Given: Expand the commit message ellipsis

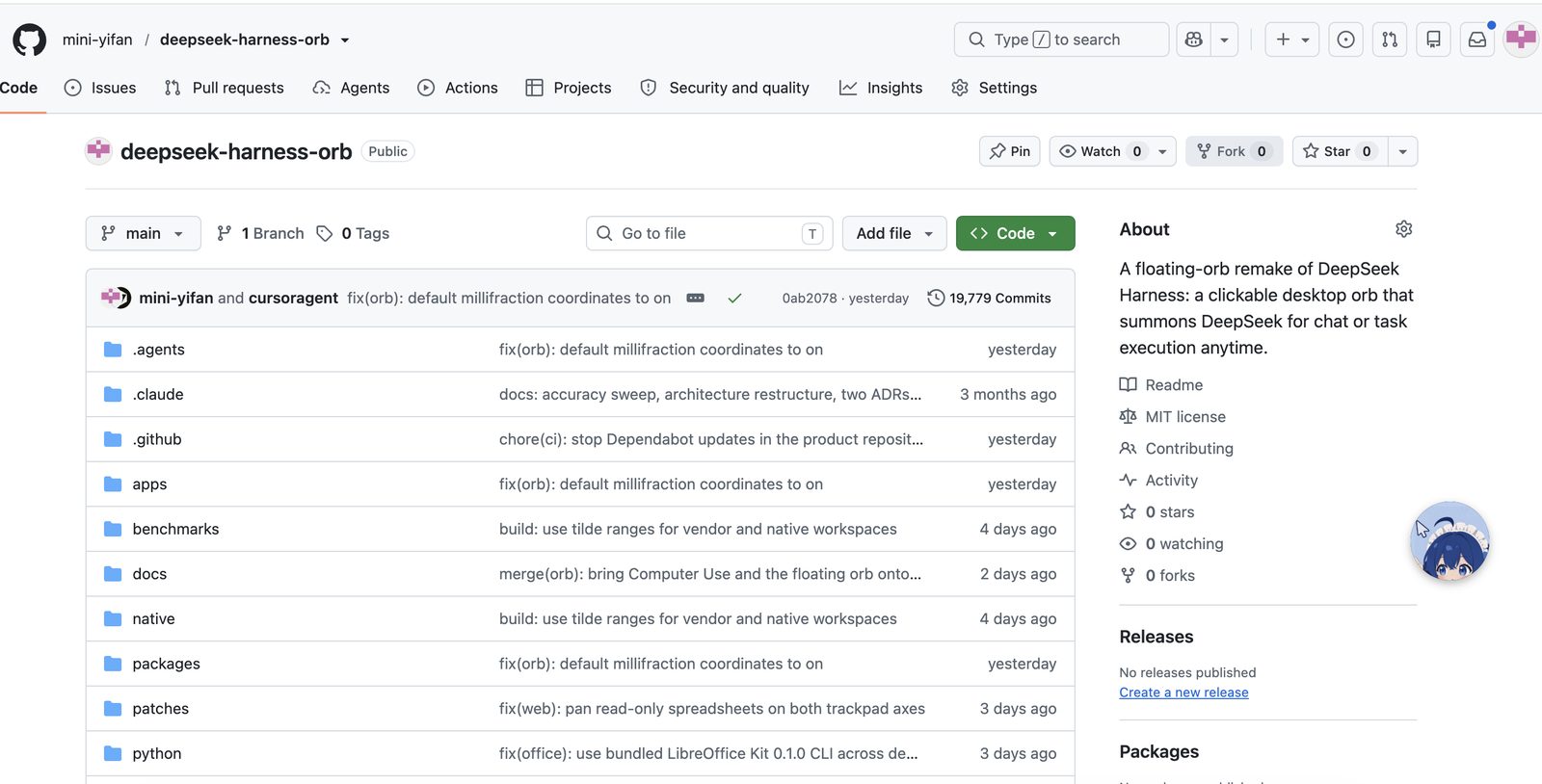Looking at the screenshot, I should point(695,299).
